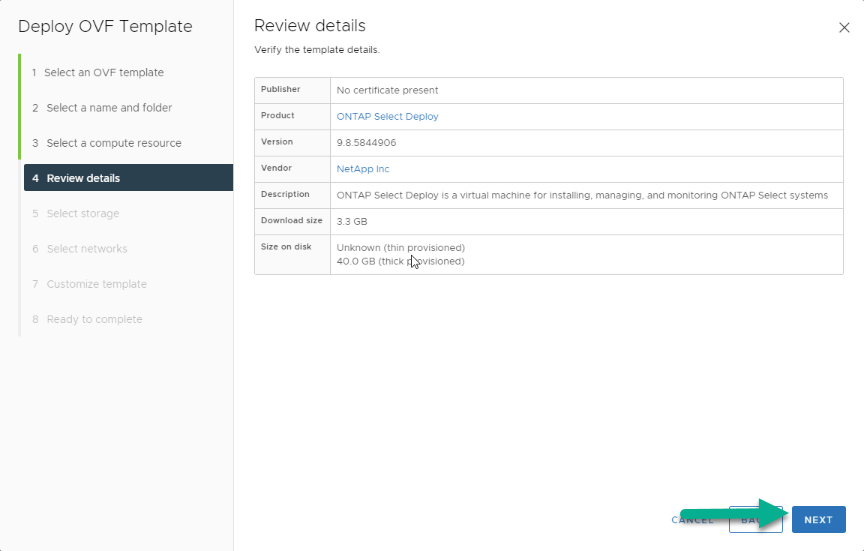This screenshot has width=864, height=551.
Task: Open the ONTAP Select Deploy product link
Action: pyautogui.click(x=387, y=116)
